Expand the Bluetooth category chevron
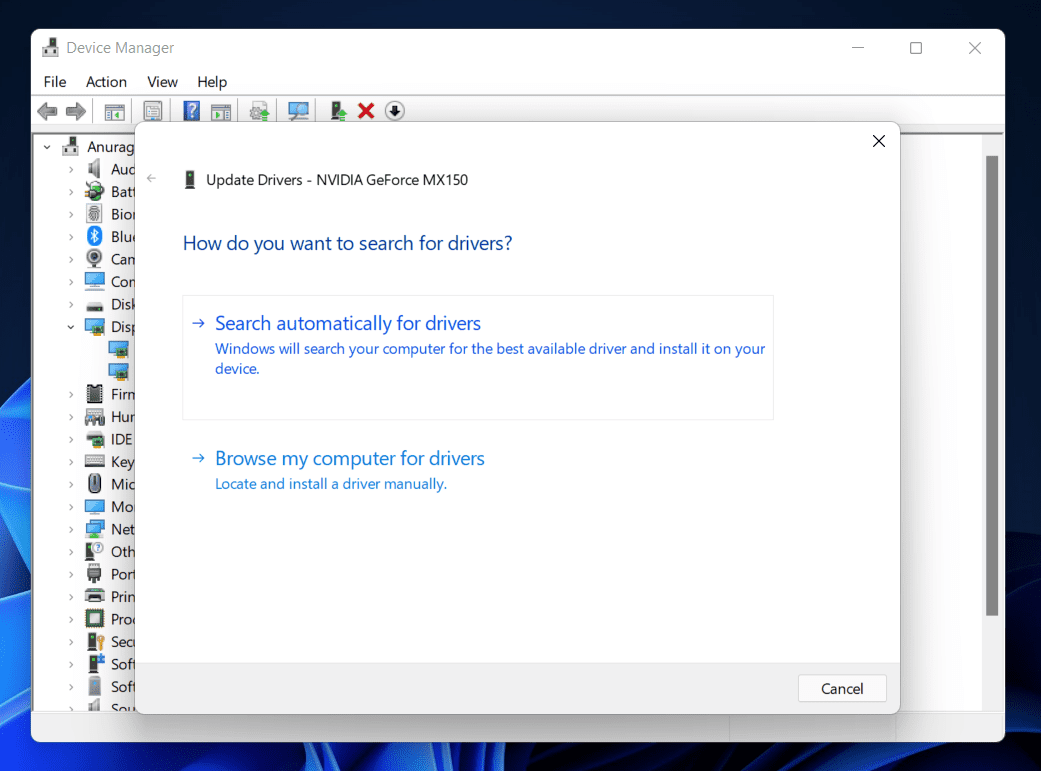 [71, 237]
